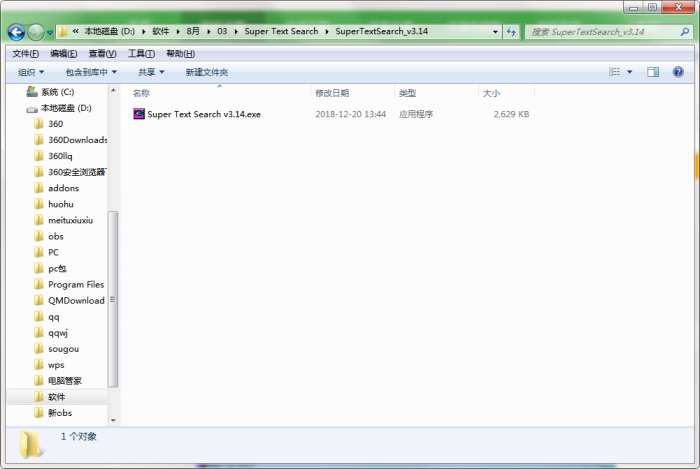This screenshot has width=700, height=469.
Task: Open the PC folder in the tree
Action: [x=53, y=252]
